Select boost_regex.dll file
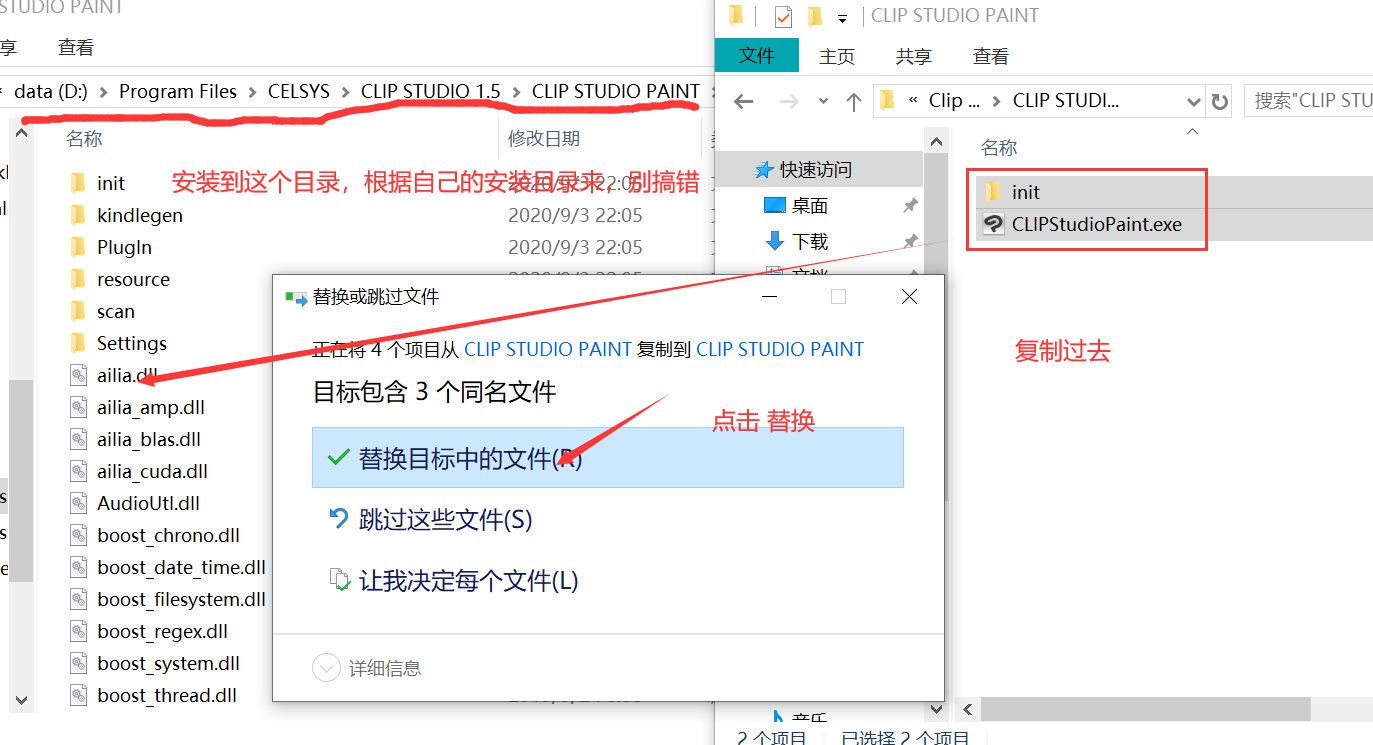 click(x=162, y=631)
